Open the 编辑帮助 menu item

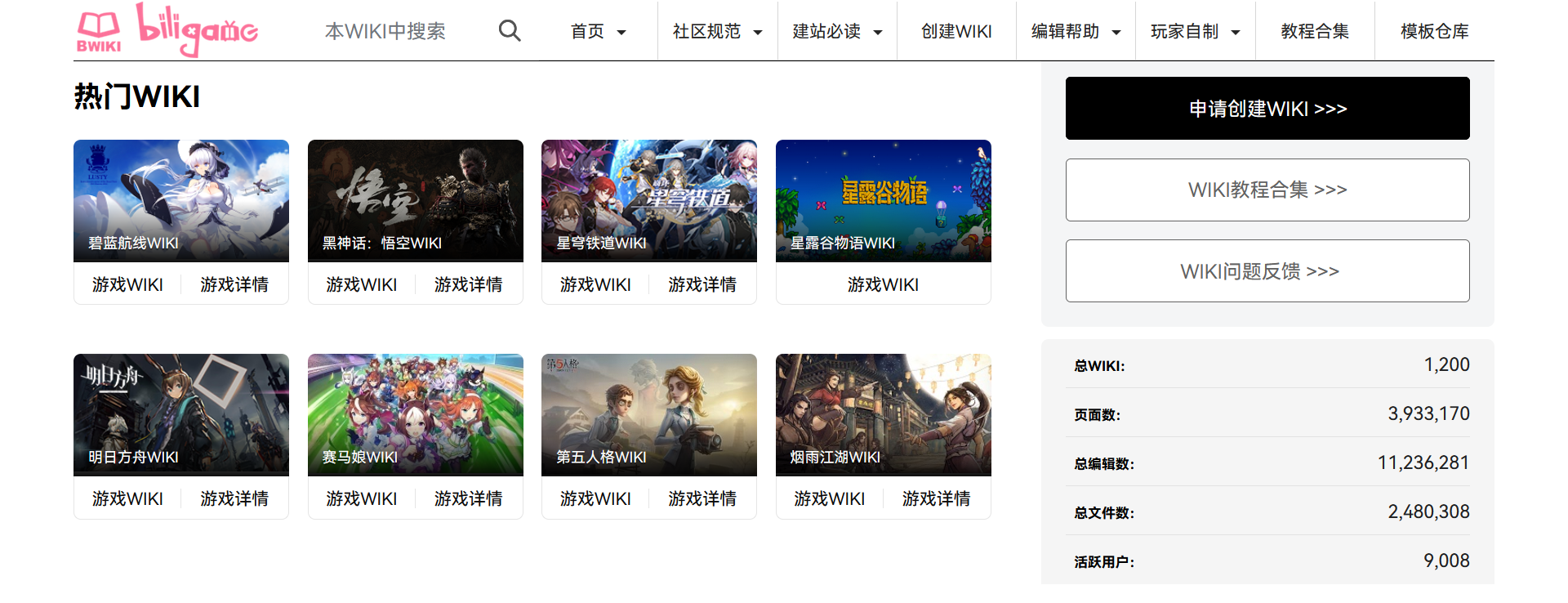pos(1065,31)
